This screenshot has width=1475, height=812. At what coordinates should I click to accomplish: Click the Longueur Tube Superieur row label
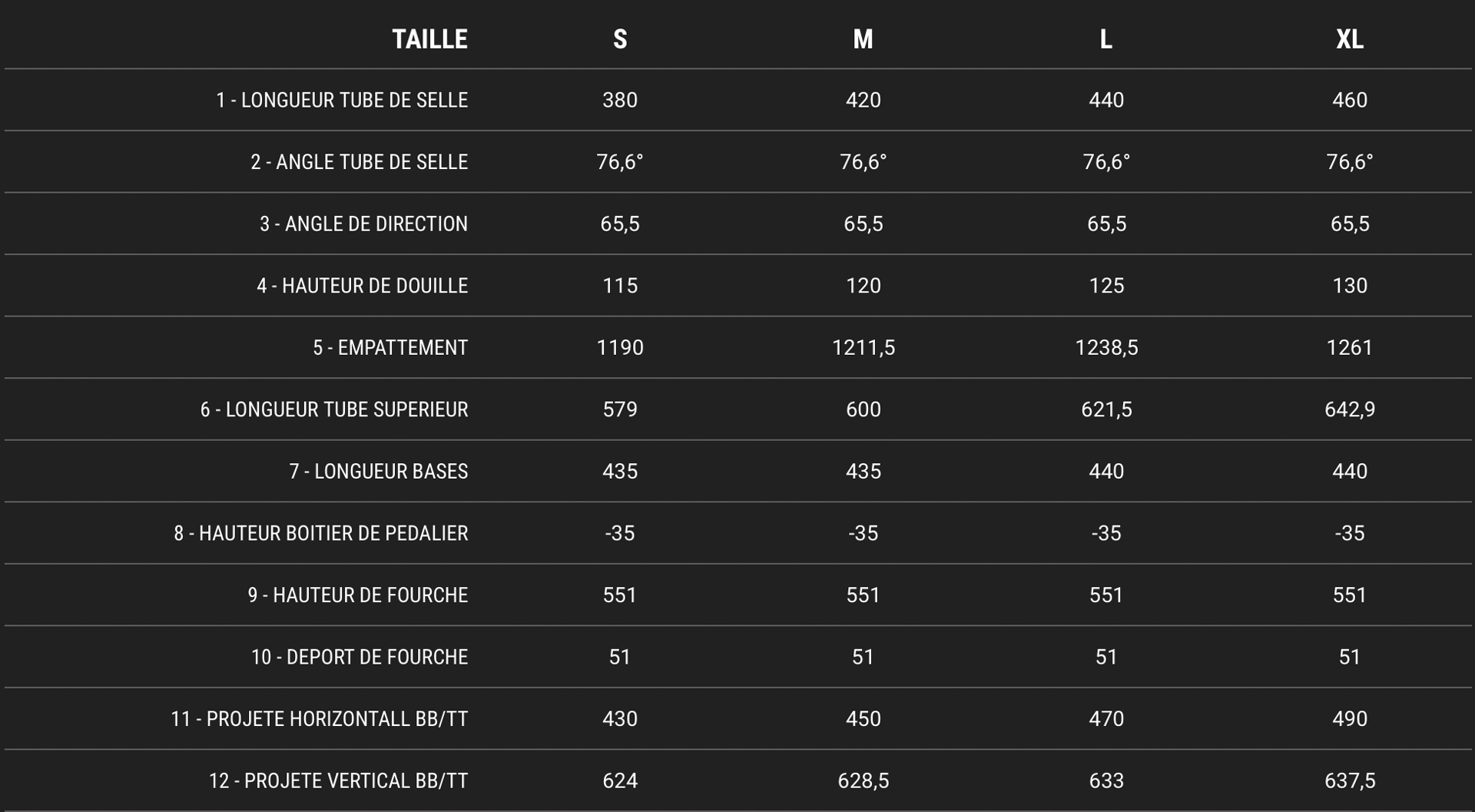coord(334,409)
